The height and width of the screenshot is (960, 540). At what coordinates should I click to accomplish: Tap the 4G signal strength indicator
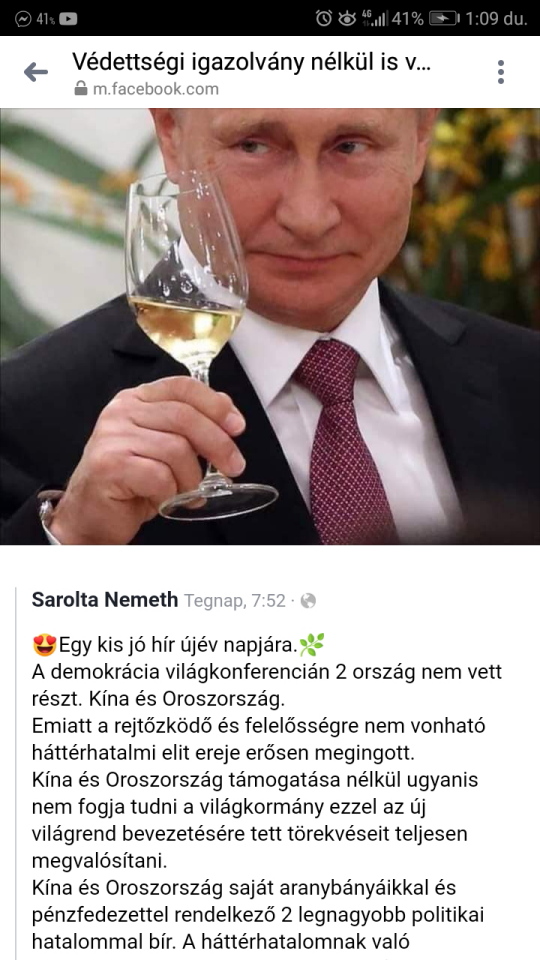[375, 19]
